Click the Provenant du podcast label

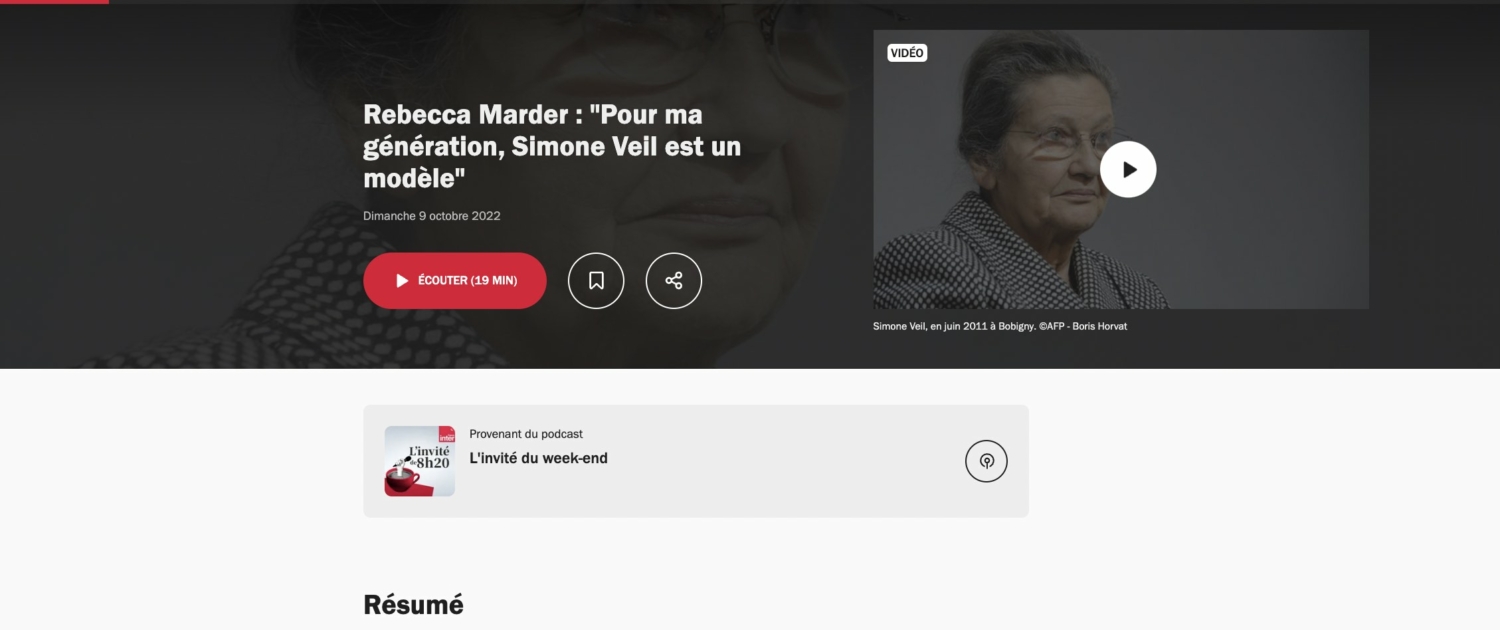(526, 434)
